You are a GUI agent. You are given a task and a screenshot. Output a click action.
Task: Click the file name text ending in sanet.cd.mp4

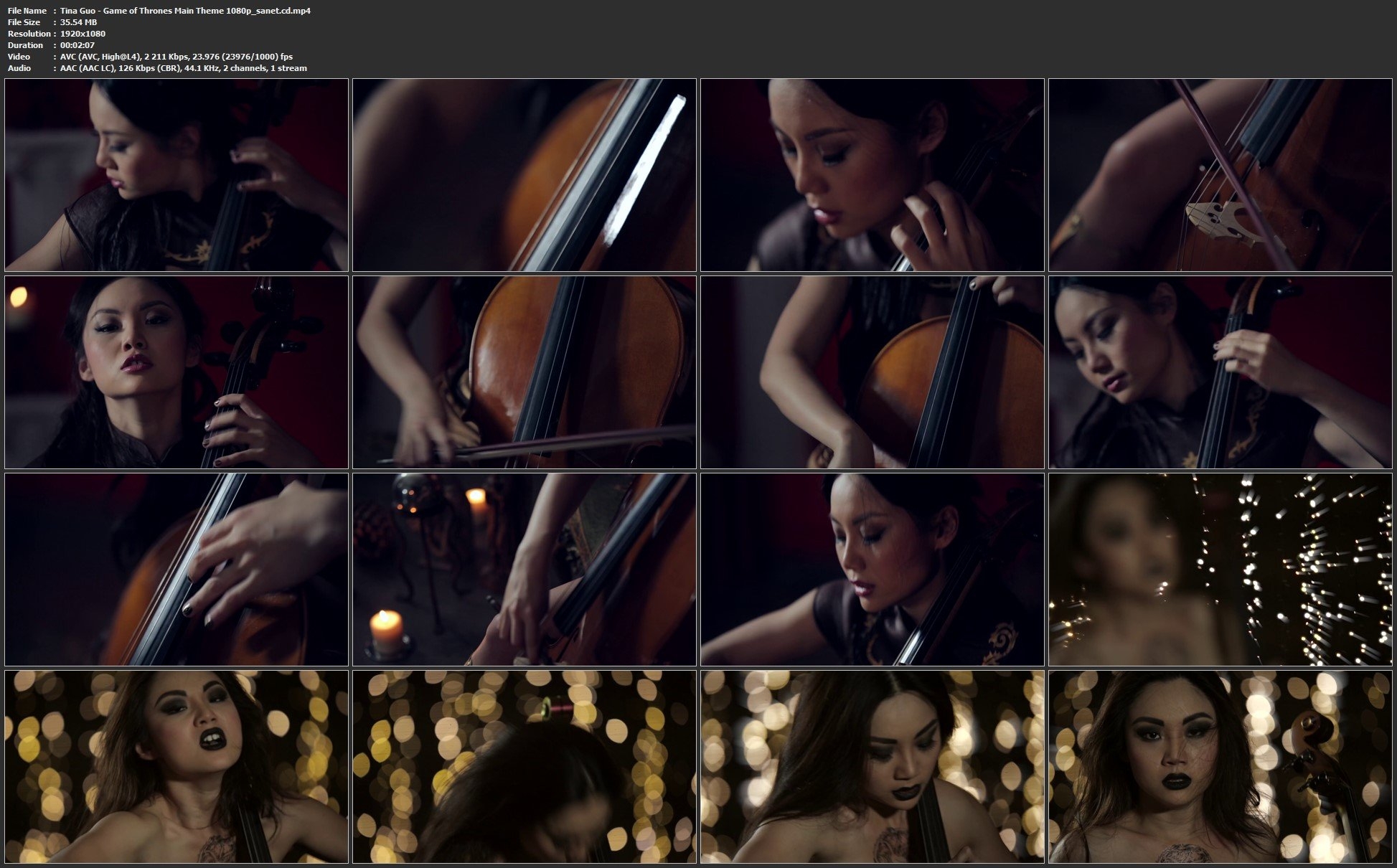(185, 11)
